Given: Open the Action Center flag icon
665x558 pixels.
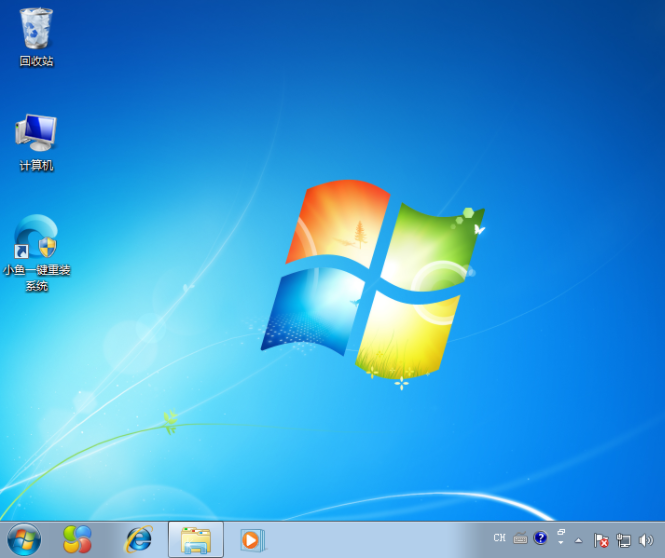Looking at the screenshot, I should pos(601,540).
